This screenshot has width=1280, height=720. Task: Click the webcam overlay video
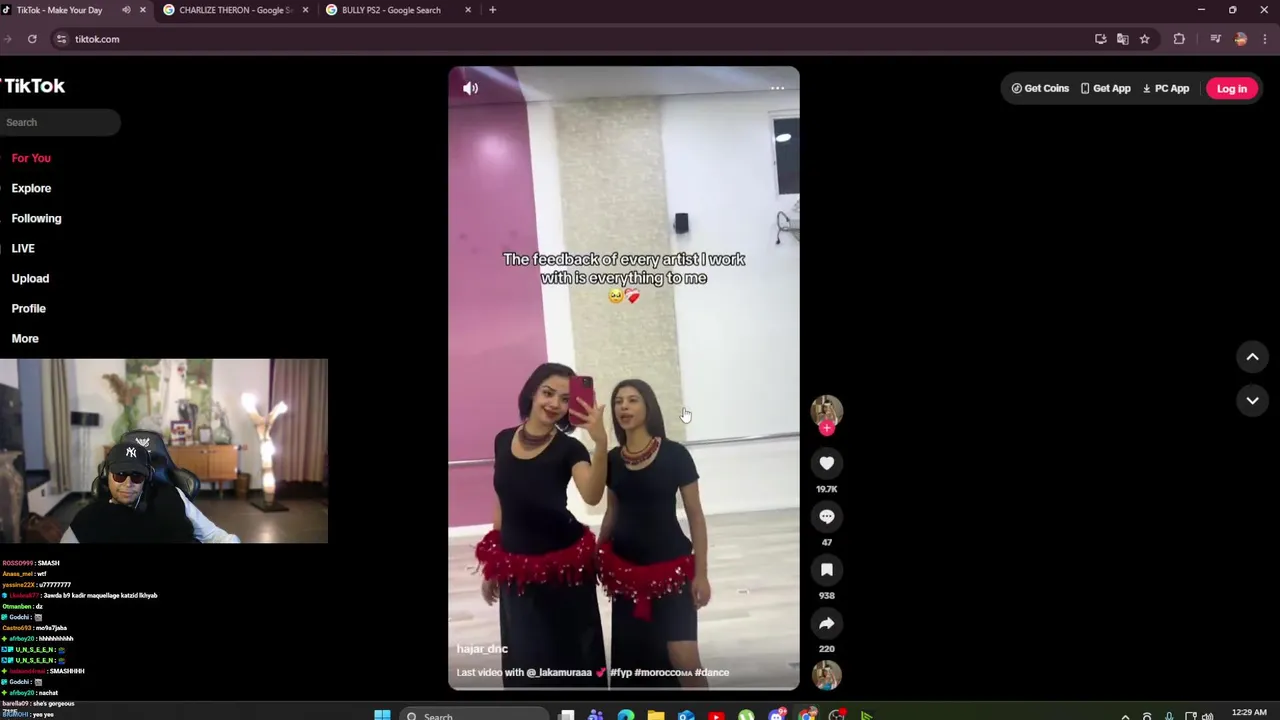point(164,451)
